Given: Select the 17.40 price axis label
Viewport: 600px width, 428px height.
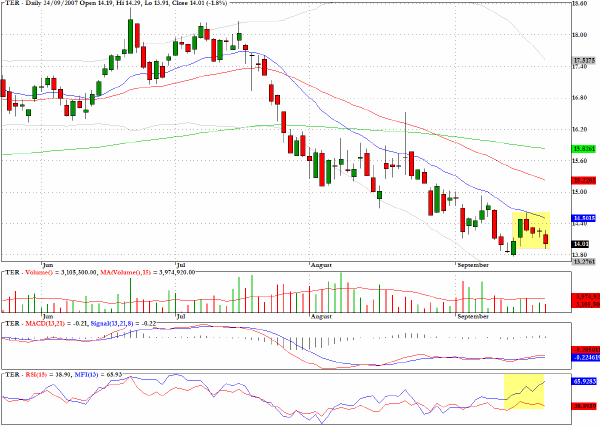Looking at the screenshot, I should 579,67.
